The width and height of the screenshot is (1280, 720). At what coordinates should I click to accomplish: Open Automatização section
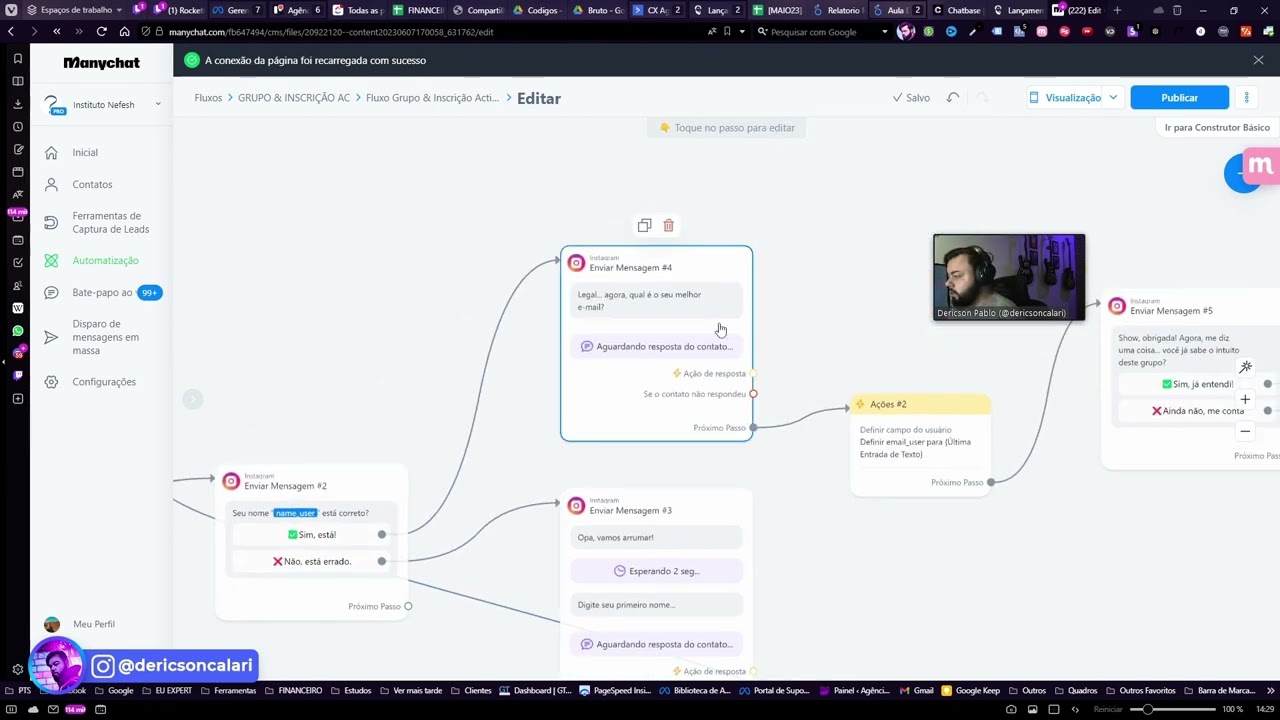[105, 261]
